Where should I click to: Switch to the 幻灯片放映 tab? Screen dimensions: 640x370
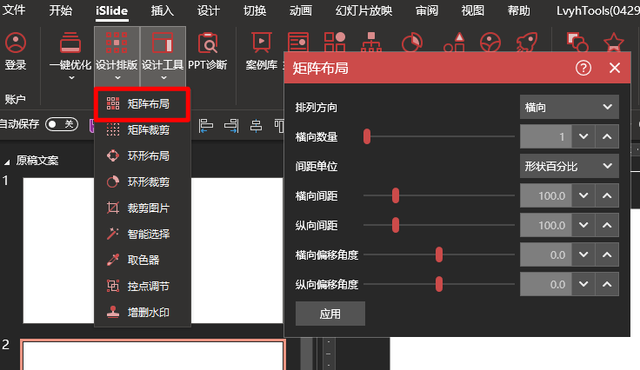364,10
